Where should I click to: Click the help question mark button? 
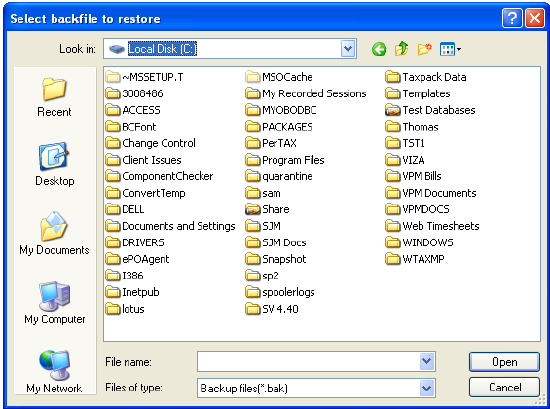[512, 18]
